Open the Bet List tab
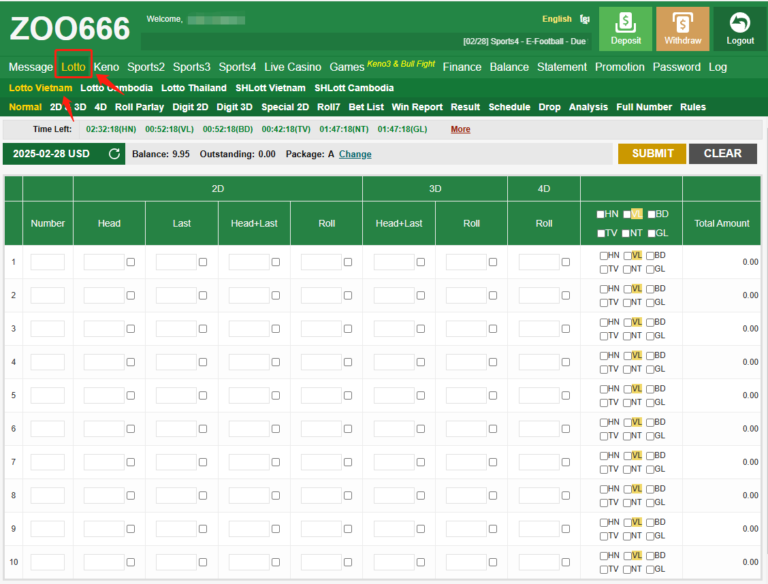Image resolution: width=768 pixels, height=584 pixels. 366,107
